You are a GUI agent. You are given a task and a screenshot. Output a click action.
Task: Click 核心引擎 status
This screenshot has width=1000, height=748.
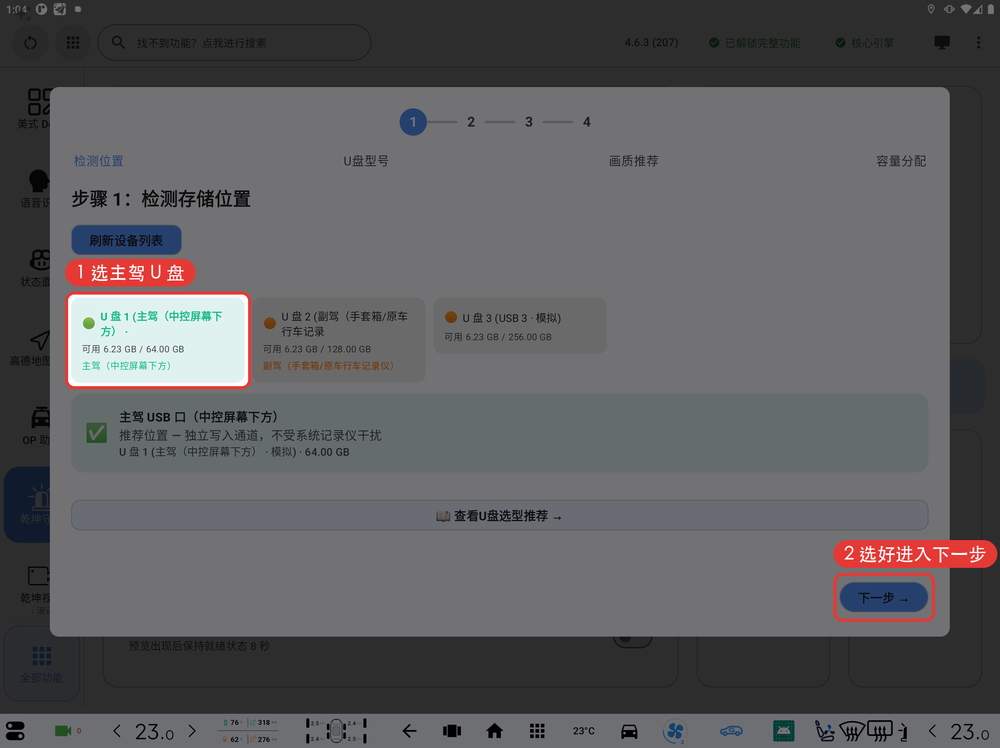(x=865, y=43)
